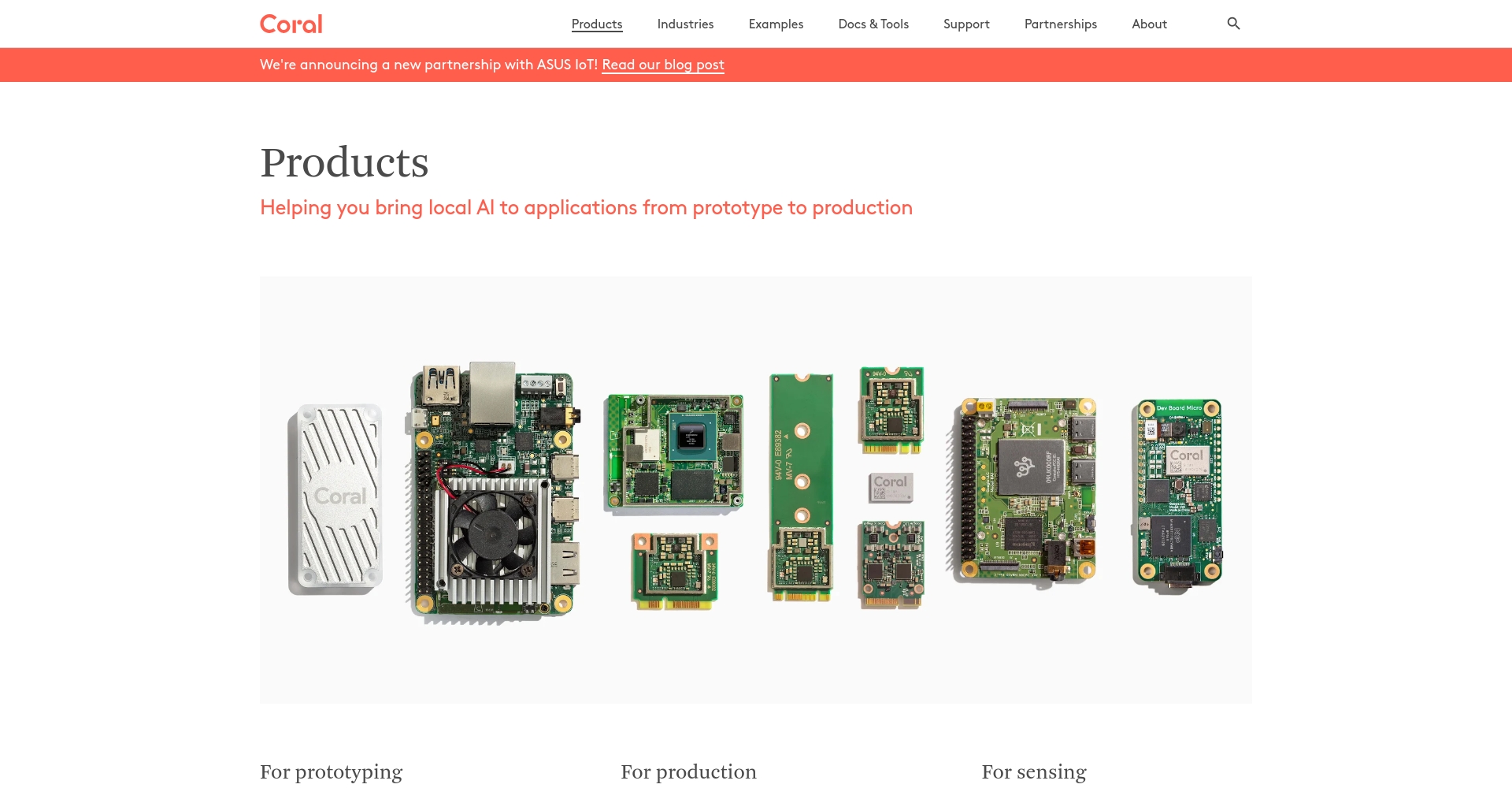Click the System-on-Module board image
Screen dimensions: 1512x788
pyautogui.click(x=674, y=454)
